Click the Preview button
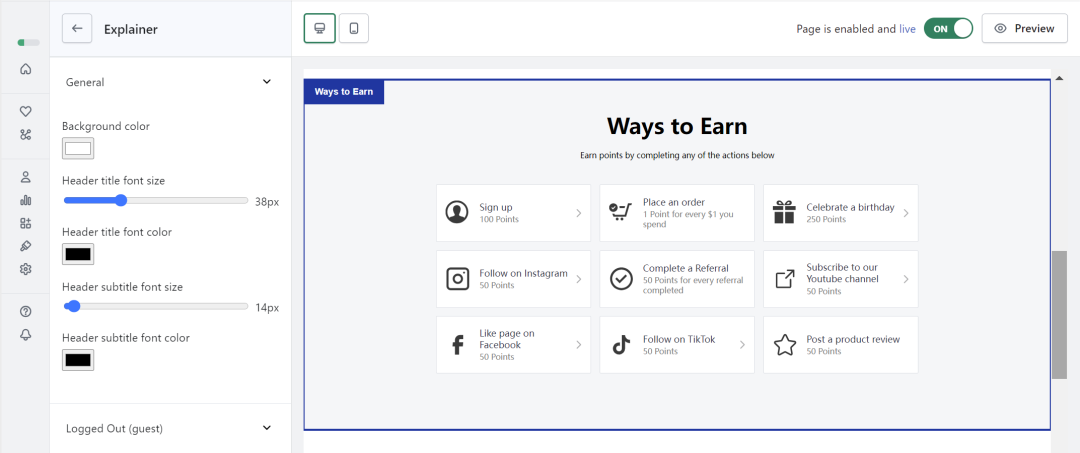 [1024, 29]
